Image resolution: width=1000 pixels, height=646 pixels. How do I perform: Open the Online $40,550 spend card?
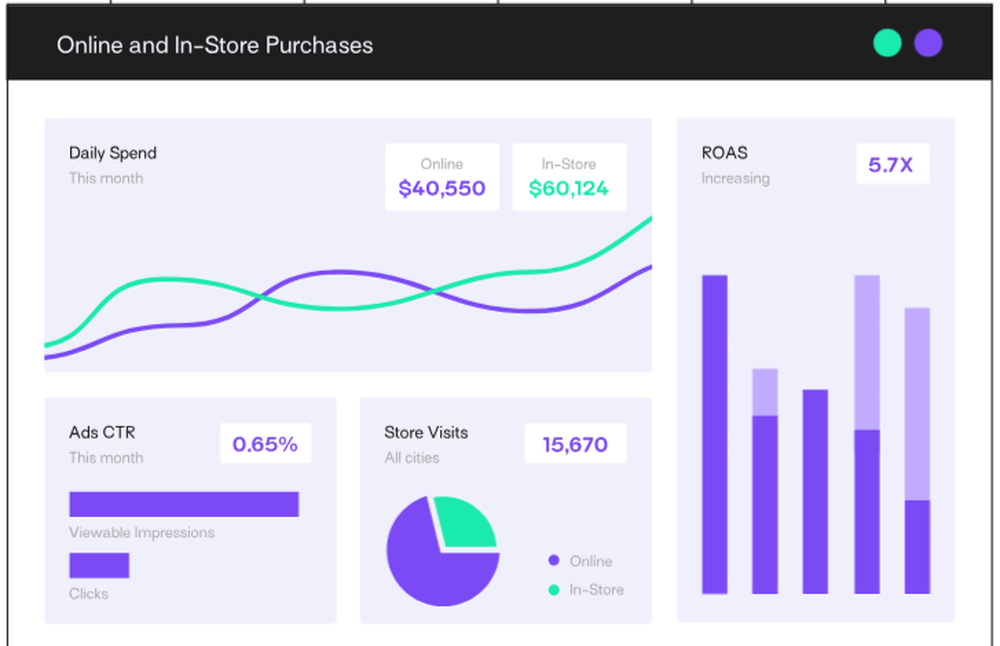point(442,177)
